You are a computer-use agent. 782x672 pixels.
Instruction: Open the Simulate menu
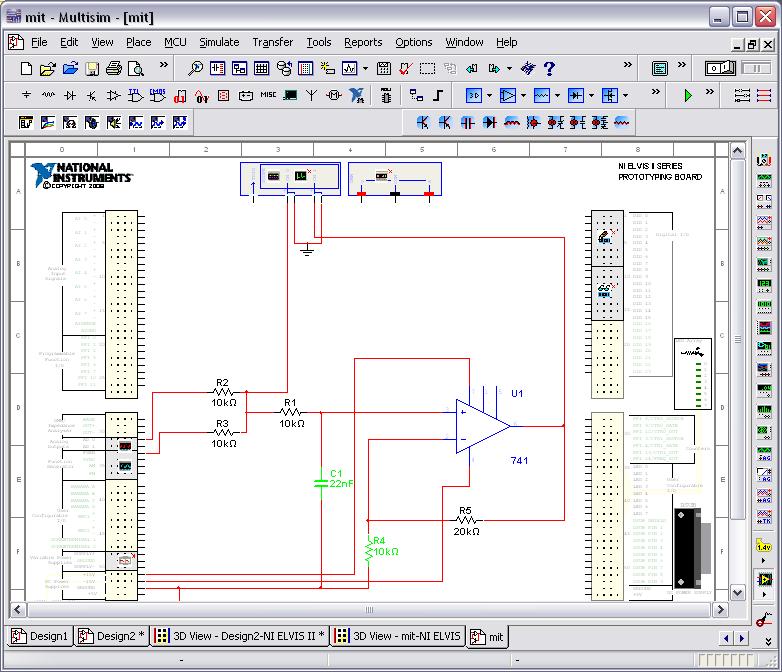218,42
